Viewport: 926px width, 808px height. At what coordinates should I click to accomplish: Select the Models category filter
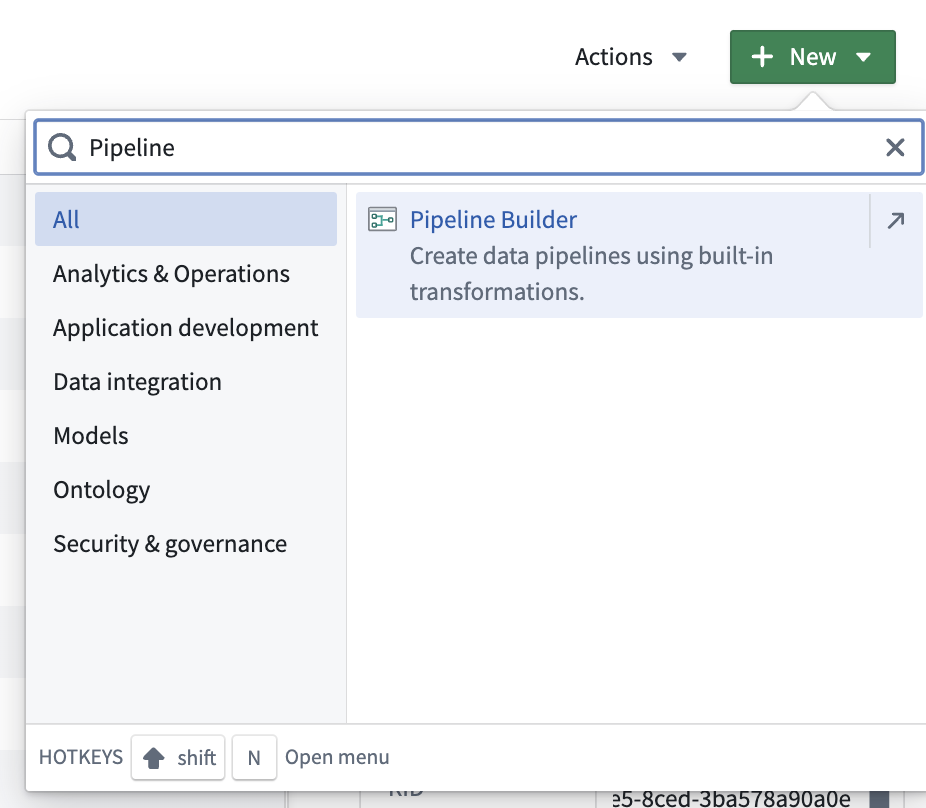pyautogui.click(x=91, y=435)
